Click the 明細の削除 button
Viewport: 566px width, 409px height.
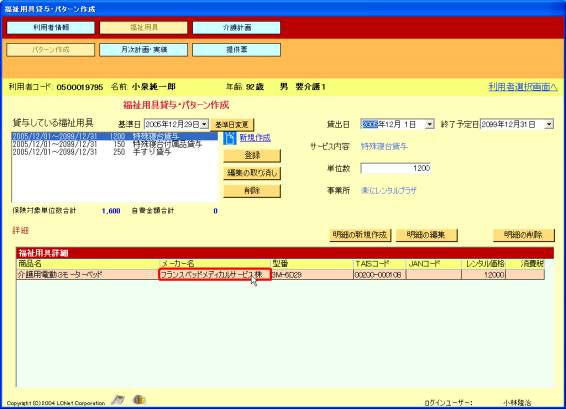click(523, 235)
